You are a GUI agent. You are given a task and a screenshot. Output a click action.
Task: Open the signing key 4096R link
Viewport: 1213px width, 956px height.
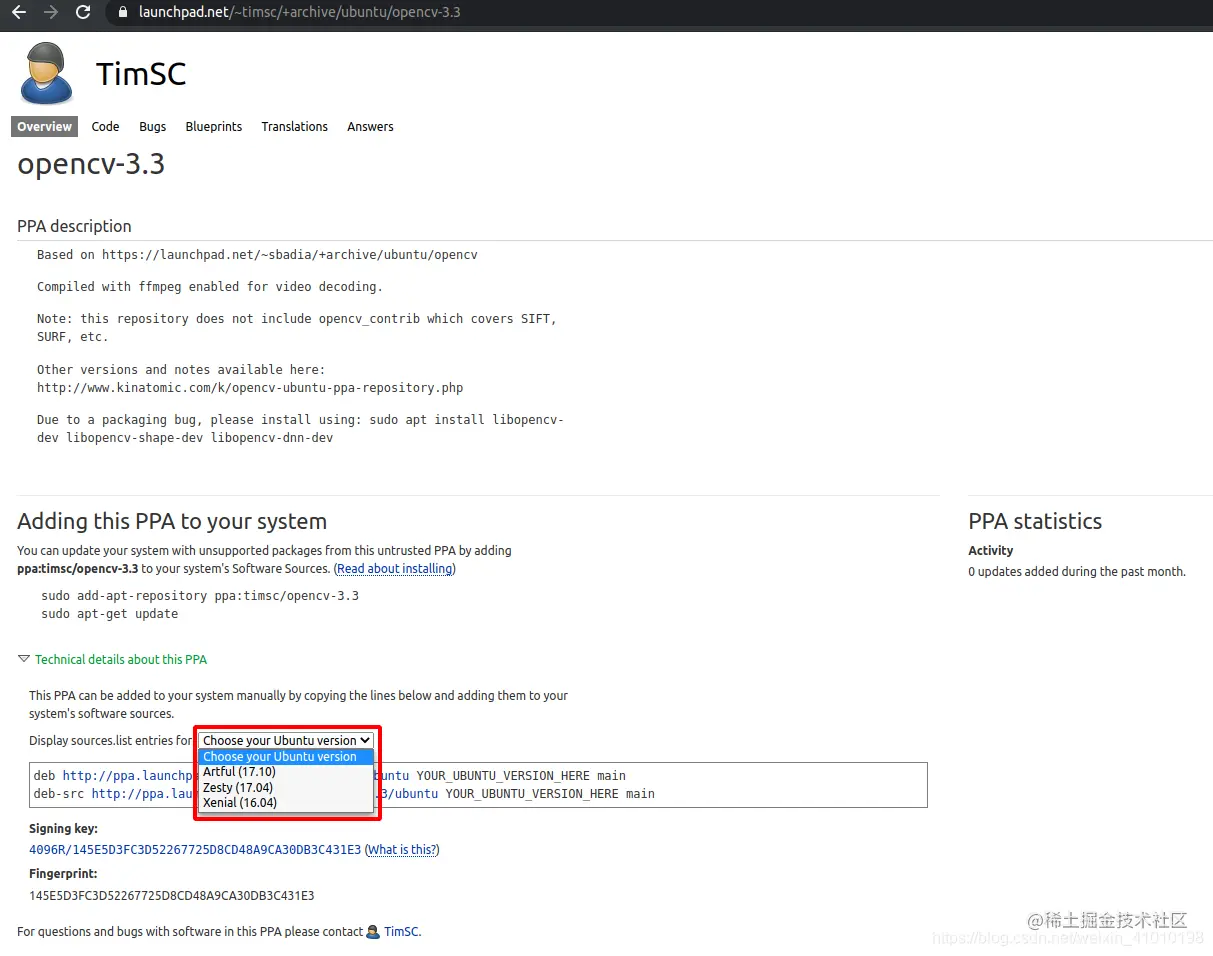coord(195,850)
